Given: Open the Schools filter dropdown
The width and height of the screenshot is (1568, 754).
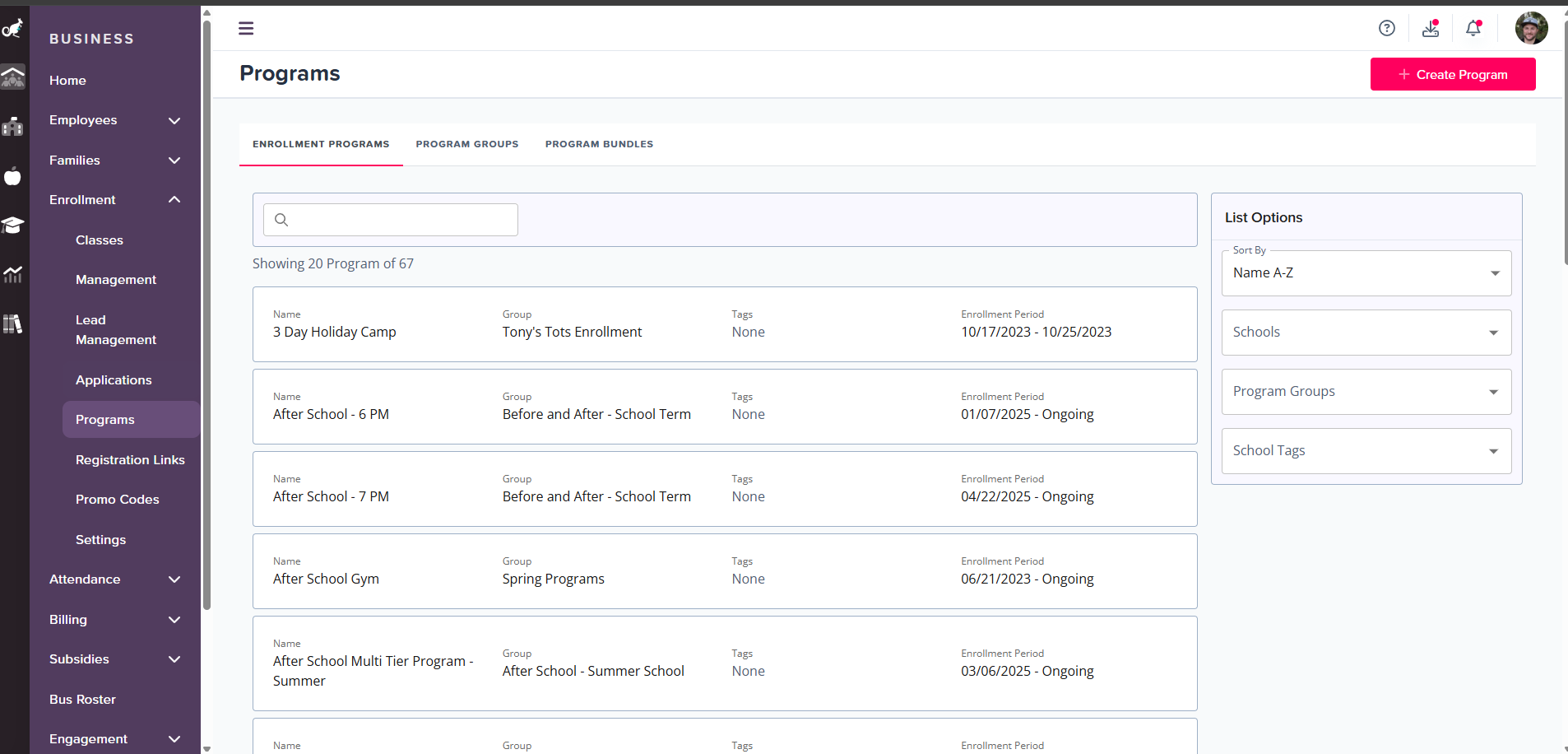Looking at the screenshot, I should pos(1366,333).
